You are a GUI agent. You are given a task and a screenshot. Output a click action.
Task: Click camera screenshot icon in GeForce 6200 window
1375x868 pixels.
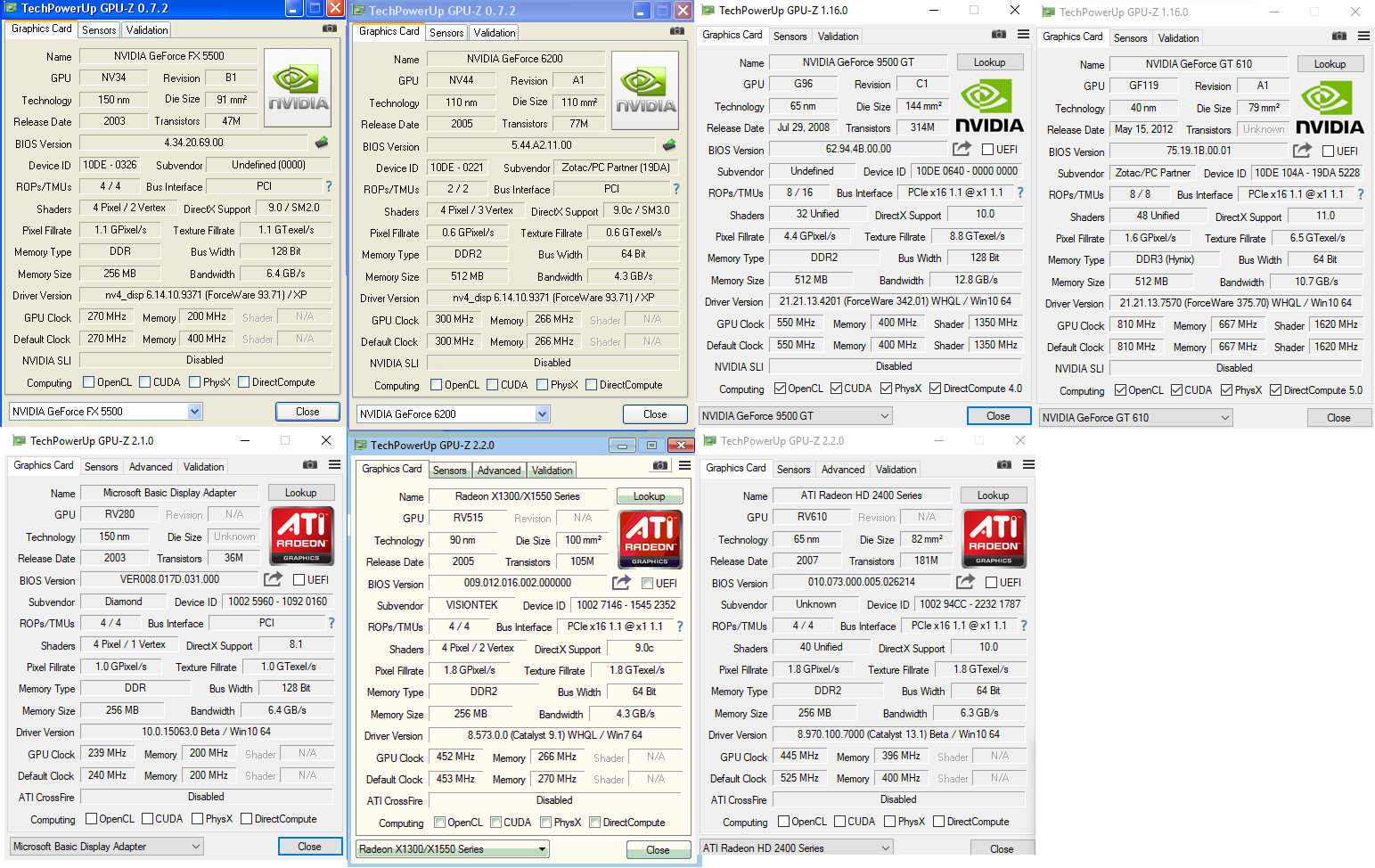coord(677,31)
